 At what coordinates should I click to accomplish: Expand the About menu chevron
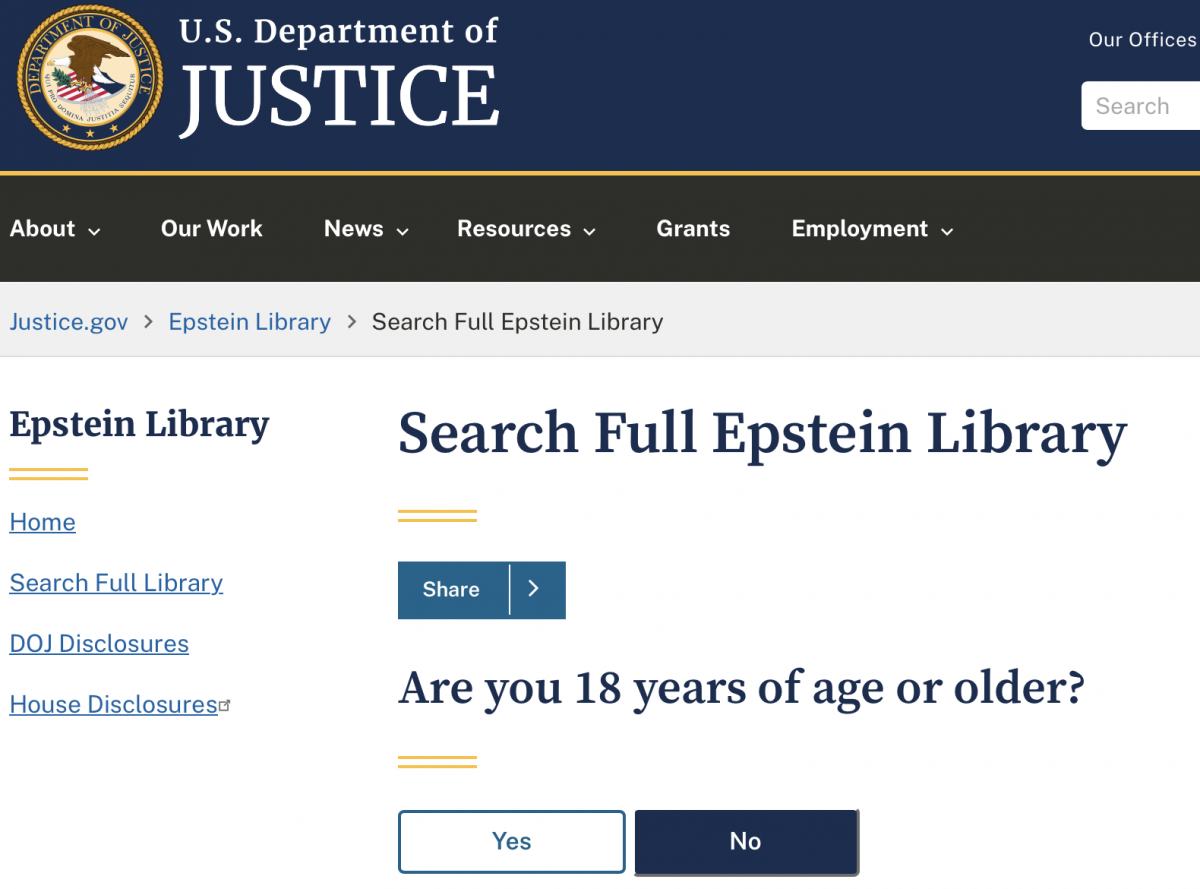95,231
